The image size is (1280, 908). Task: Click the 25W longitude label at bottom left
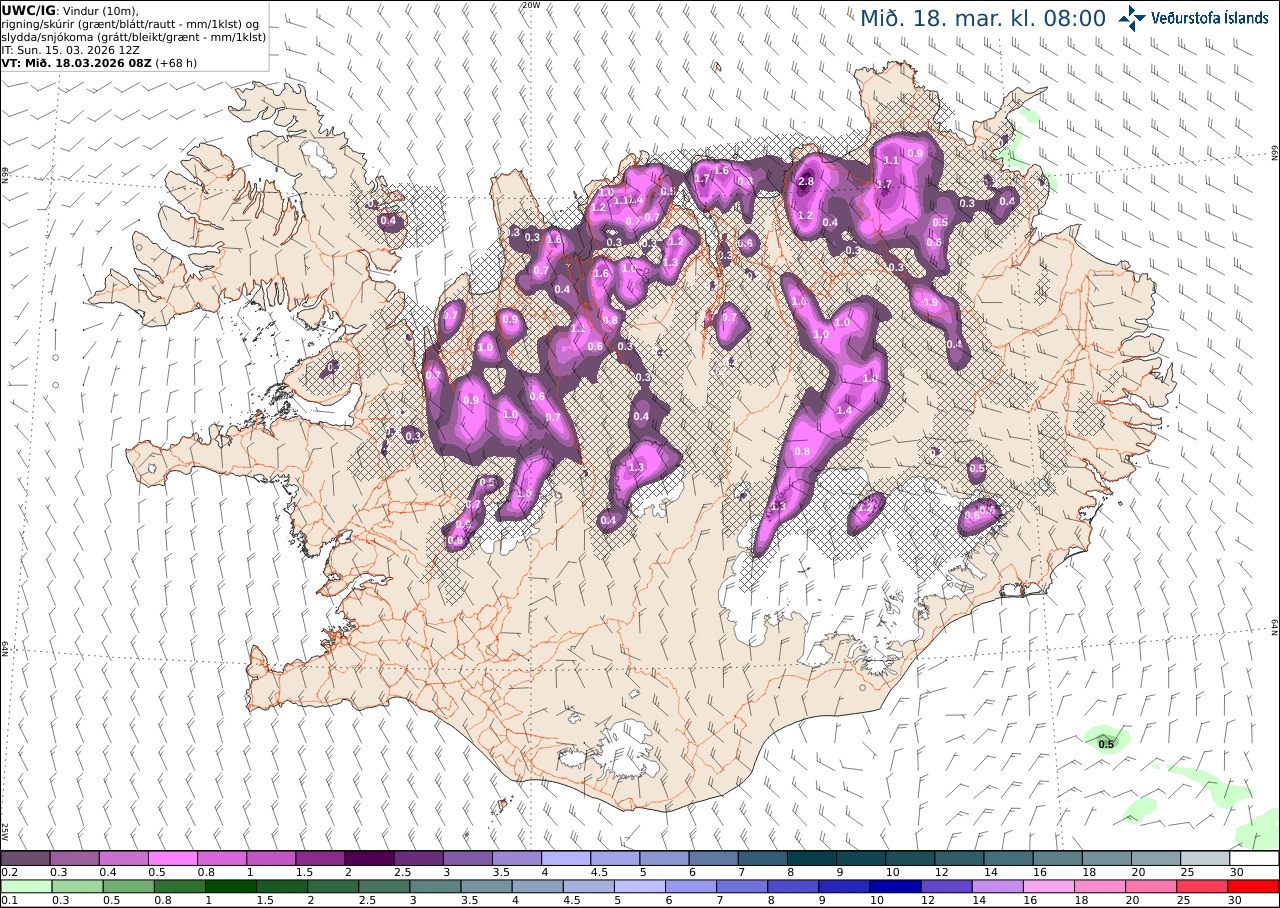click(x=5, y=831)
